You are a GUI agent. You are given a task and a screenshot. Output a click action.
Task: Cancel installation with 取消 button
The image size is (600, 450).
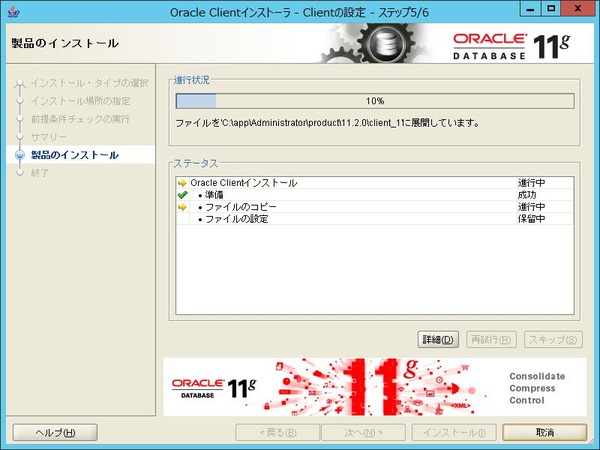pos(545,432)
